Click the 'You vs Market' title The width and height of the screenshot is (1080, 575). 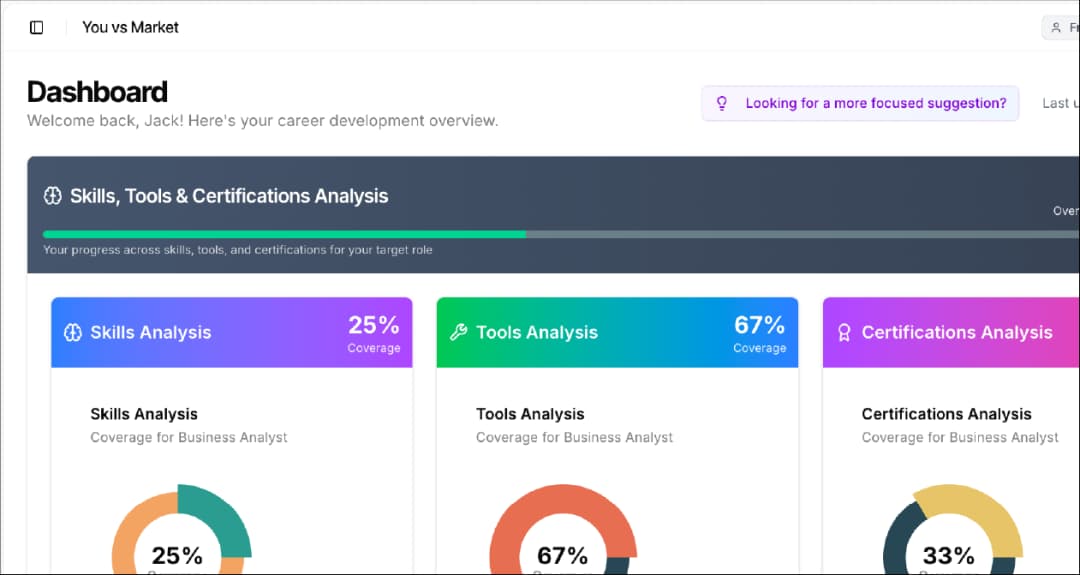pyautogui.click(x=130, y=28)
